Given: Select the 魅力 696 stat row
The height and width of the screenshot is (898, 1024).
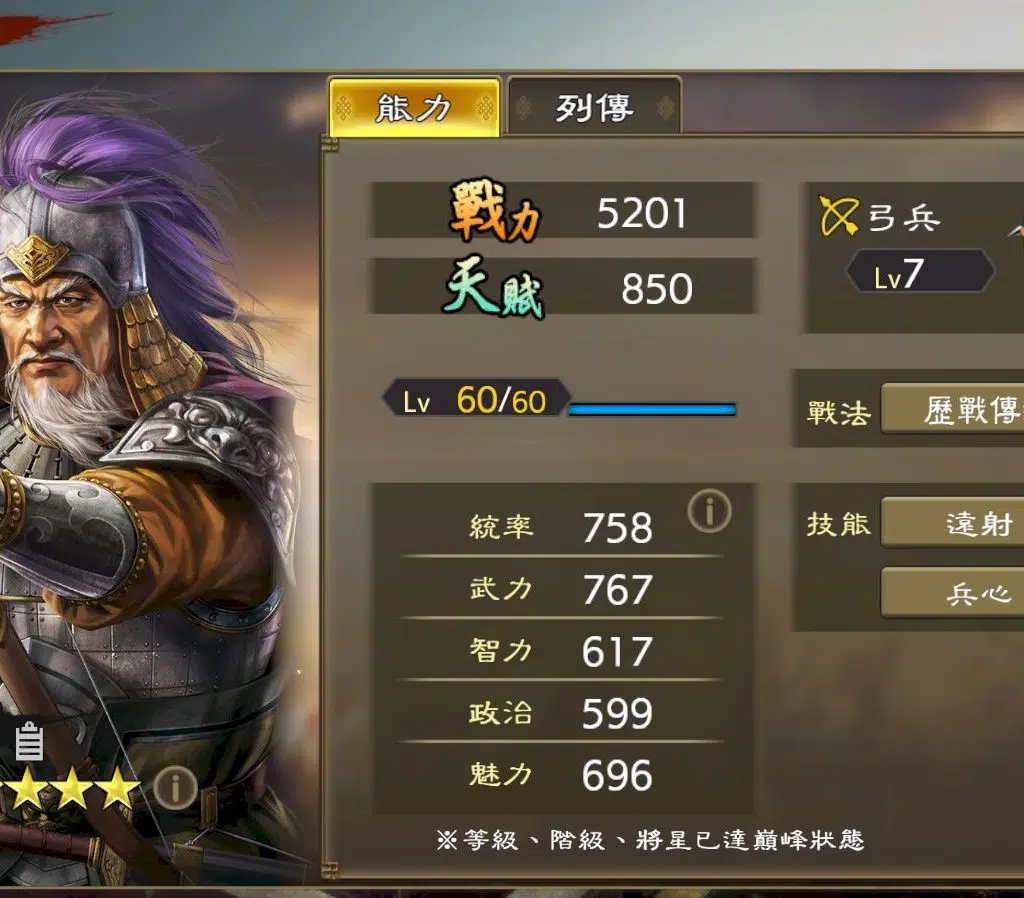Looking at the screenshot, I should click(560, 774).
